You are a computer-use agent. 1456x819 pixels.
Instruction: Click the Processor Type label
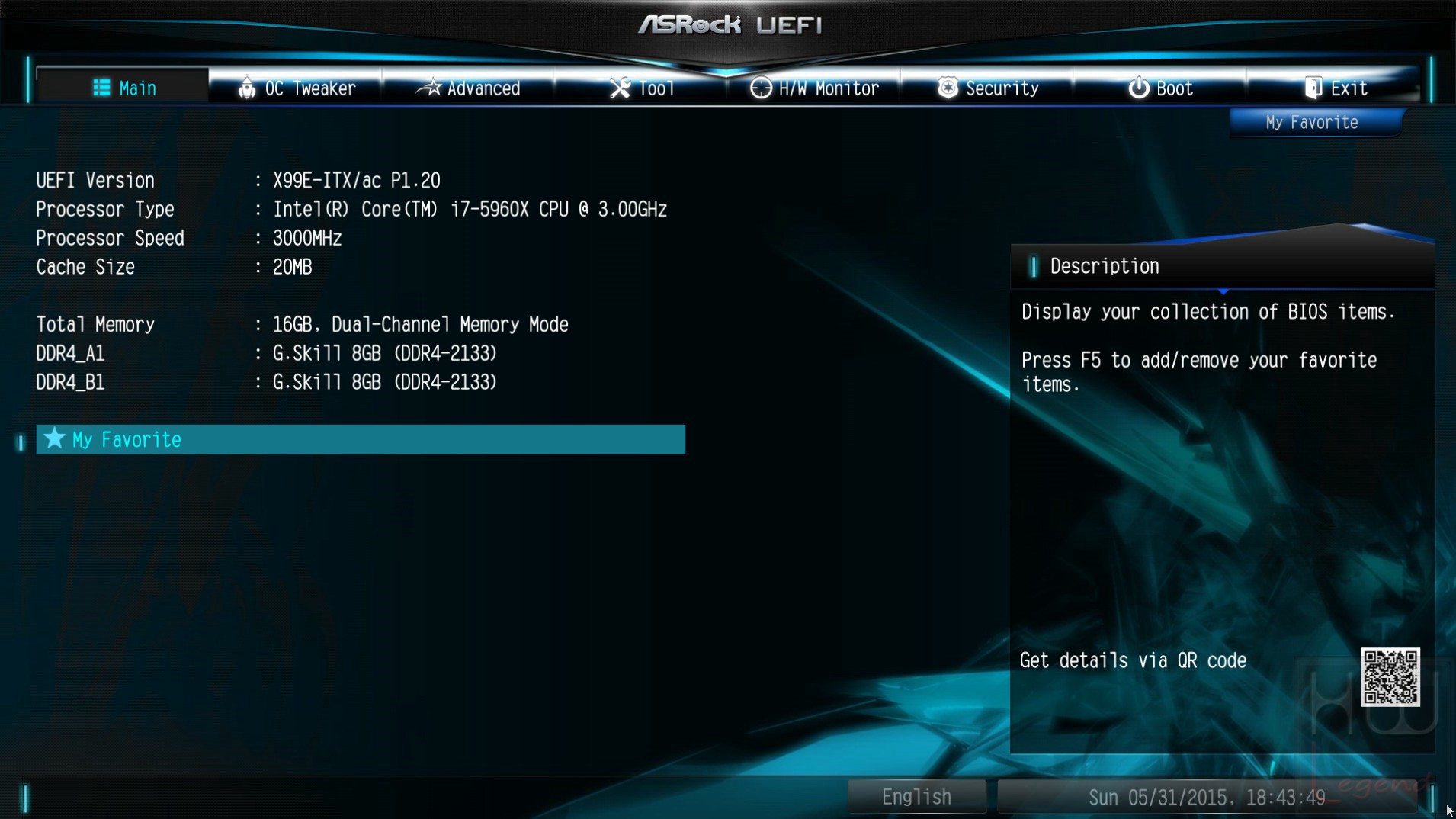pos(105,210)
